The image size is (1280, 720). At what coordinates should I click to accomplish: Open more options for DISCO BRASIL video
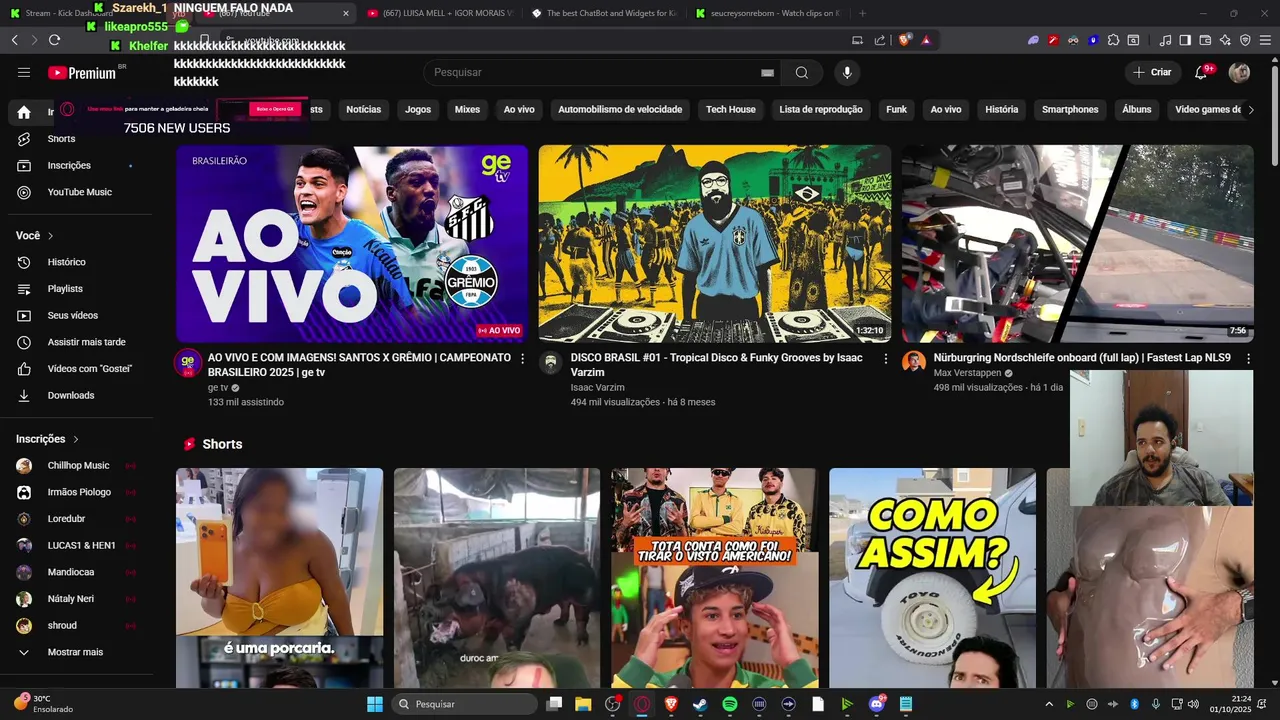[x=885, y=358]
